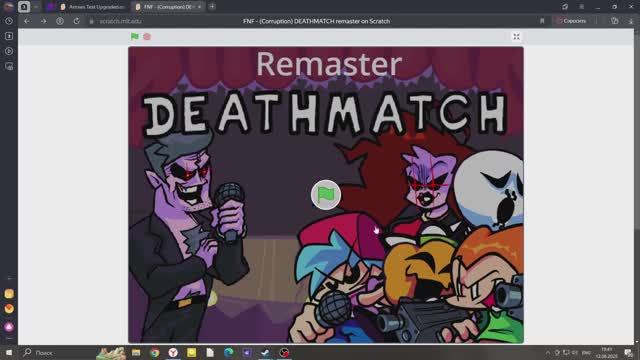Open the play-circle icon in sidebar

point(9,51)
